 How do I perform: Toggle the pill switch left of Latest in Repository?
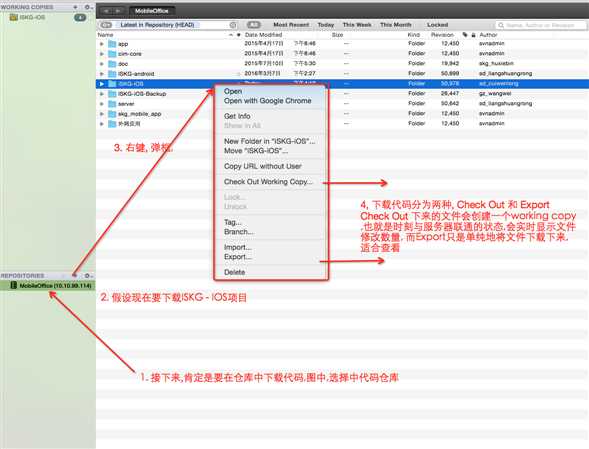(107, 25)
